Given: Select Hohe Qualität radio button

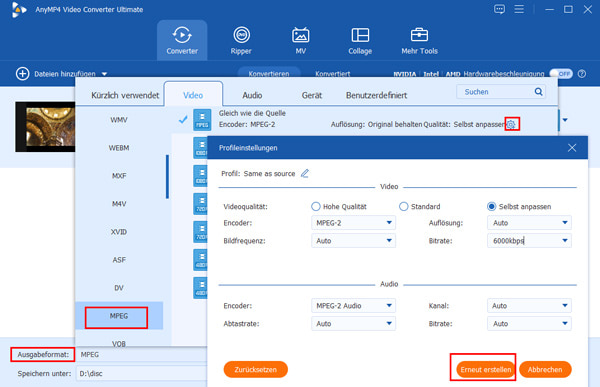Looking at the screenshot, I should [x=316, y=207].
